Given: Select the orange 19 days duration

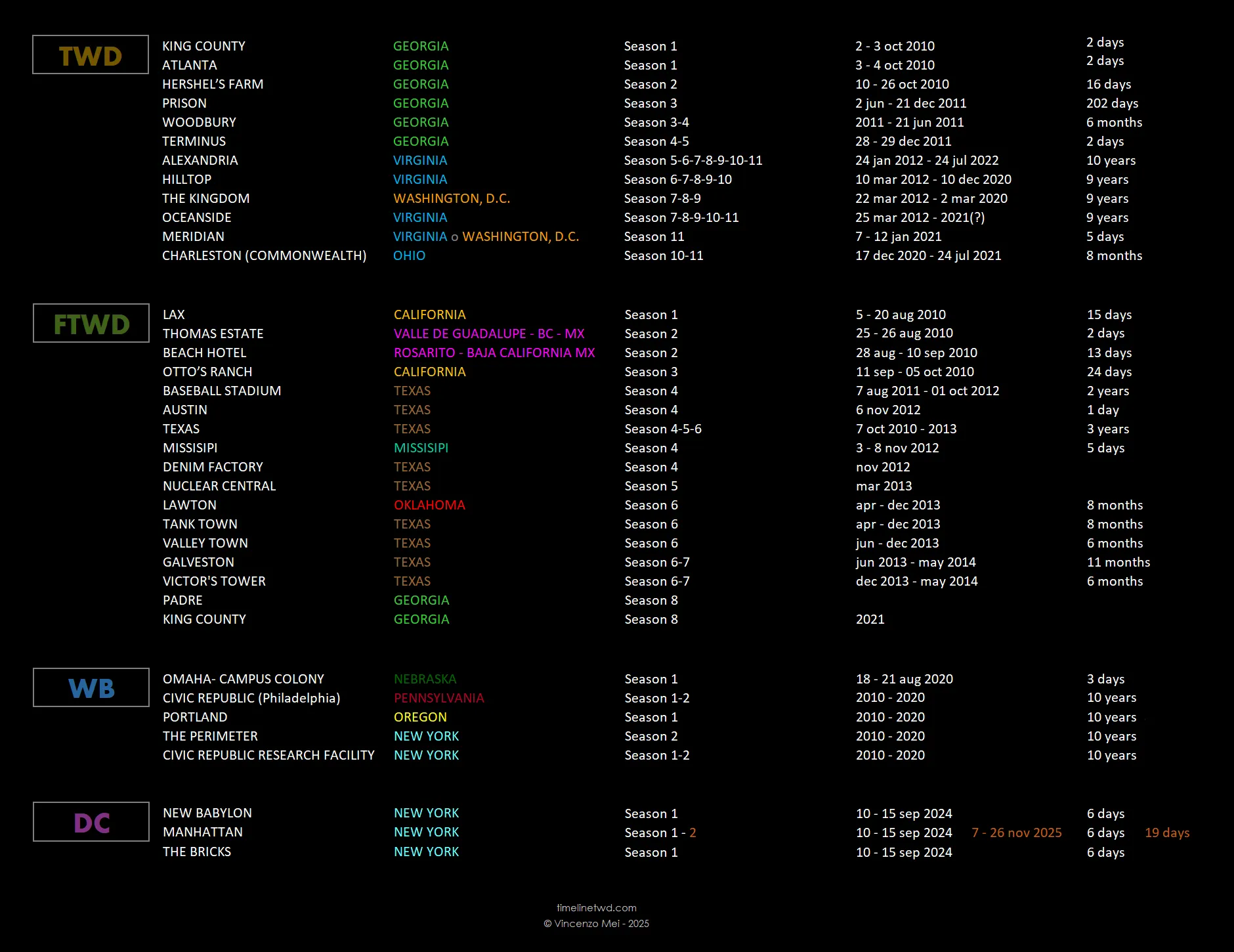Looking at the screenshot, I should pyautogui.click(x=1166, y=833).
